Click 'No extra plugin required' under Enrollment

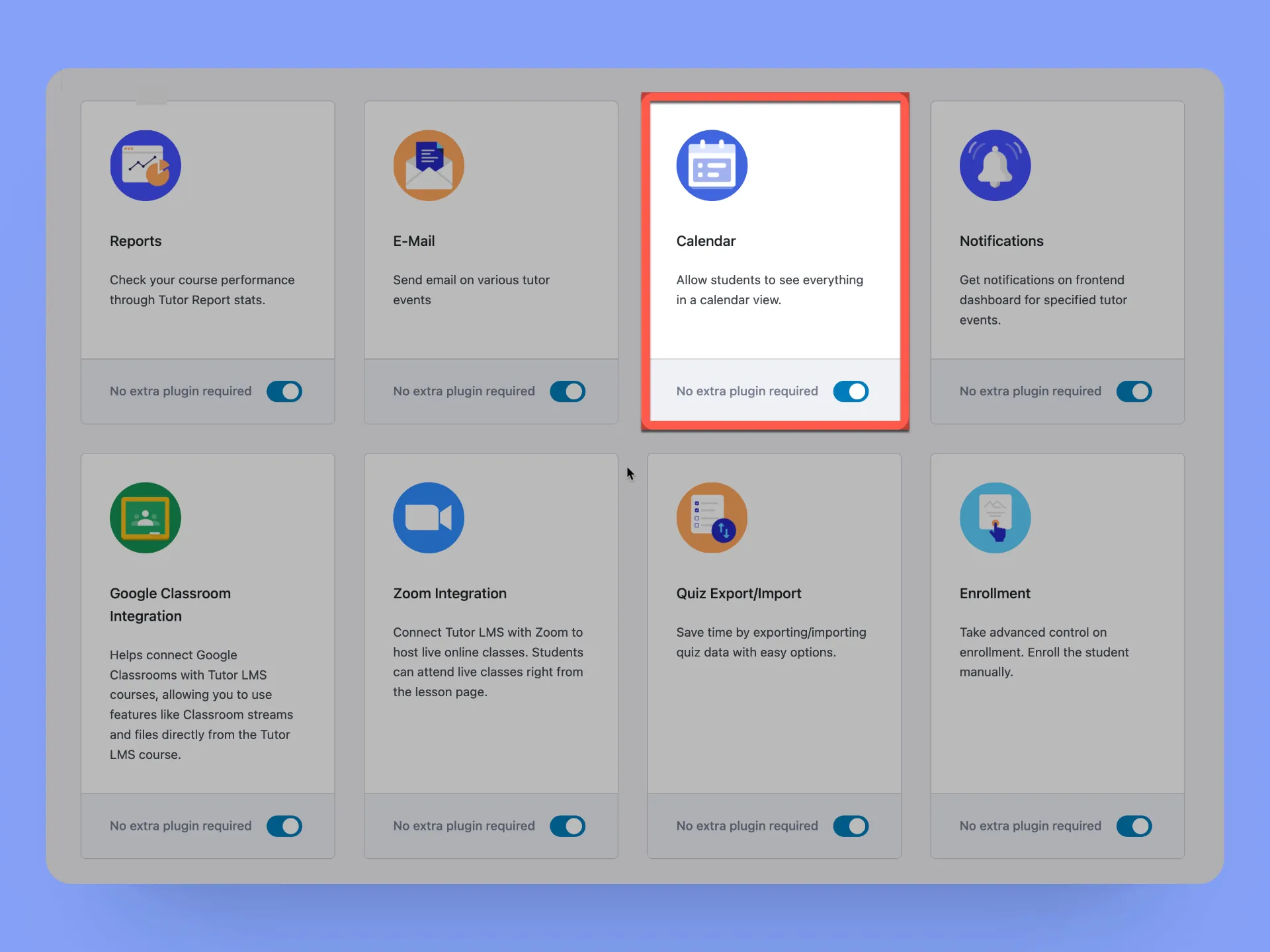[1030, 826]
